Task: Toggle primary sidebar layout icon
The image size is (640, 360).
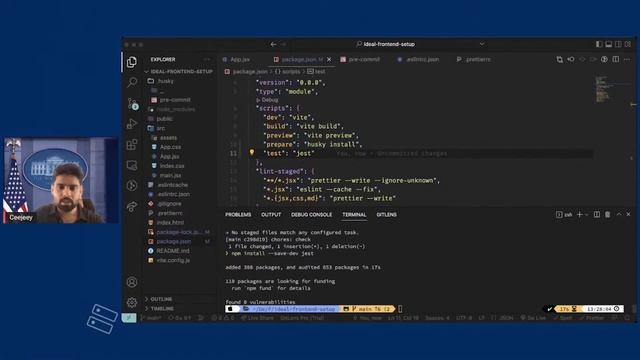Action: click(x=599, y=44)
